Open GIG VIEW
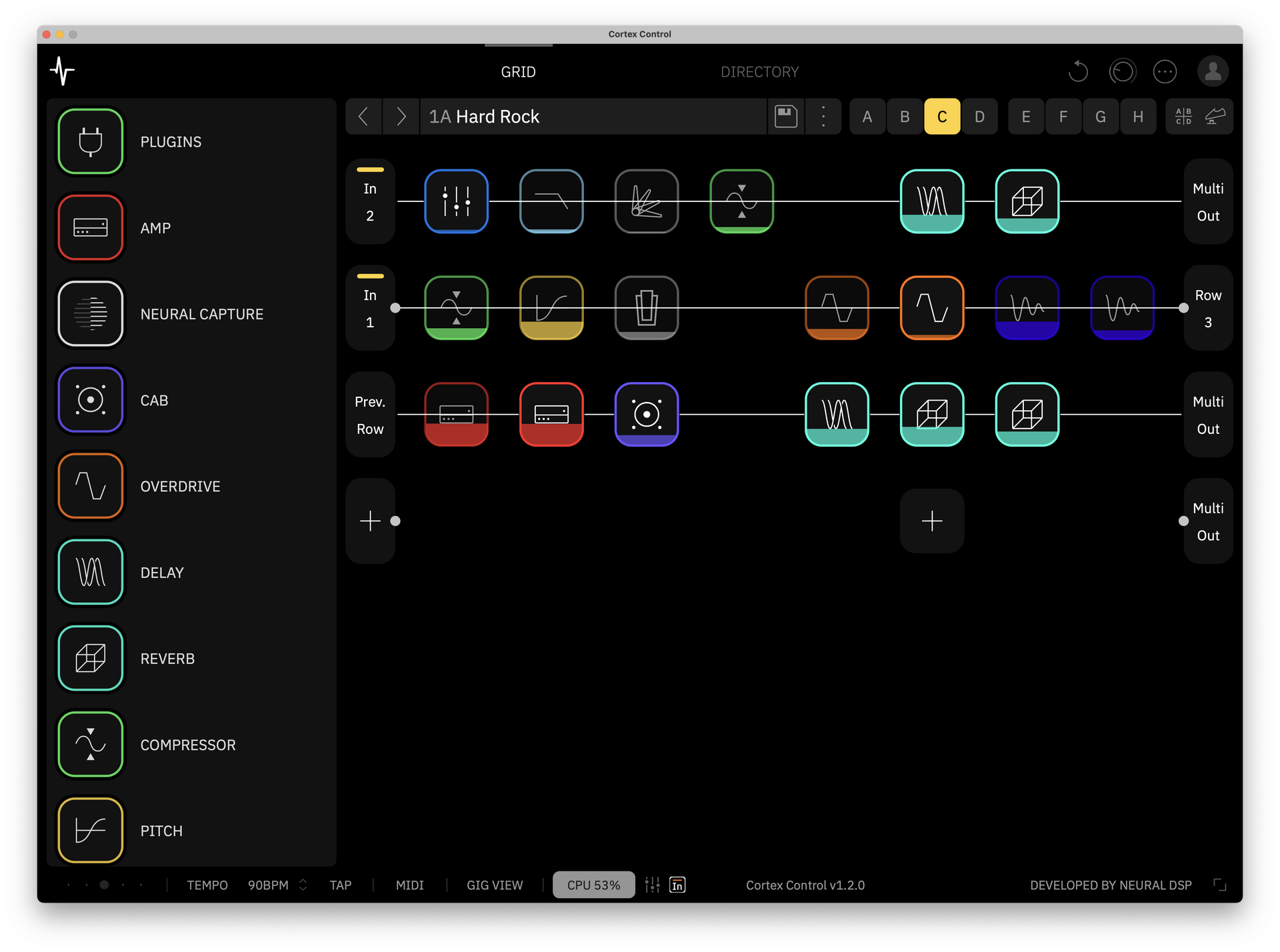Image resolution: width=1280 pixels, height=952 pixels. click(495, 885)
